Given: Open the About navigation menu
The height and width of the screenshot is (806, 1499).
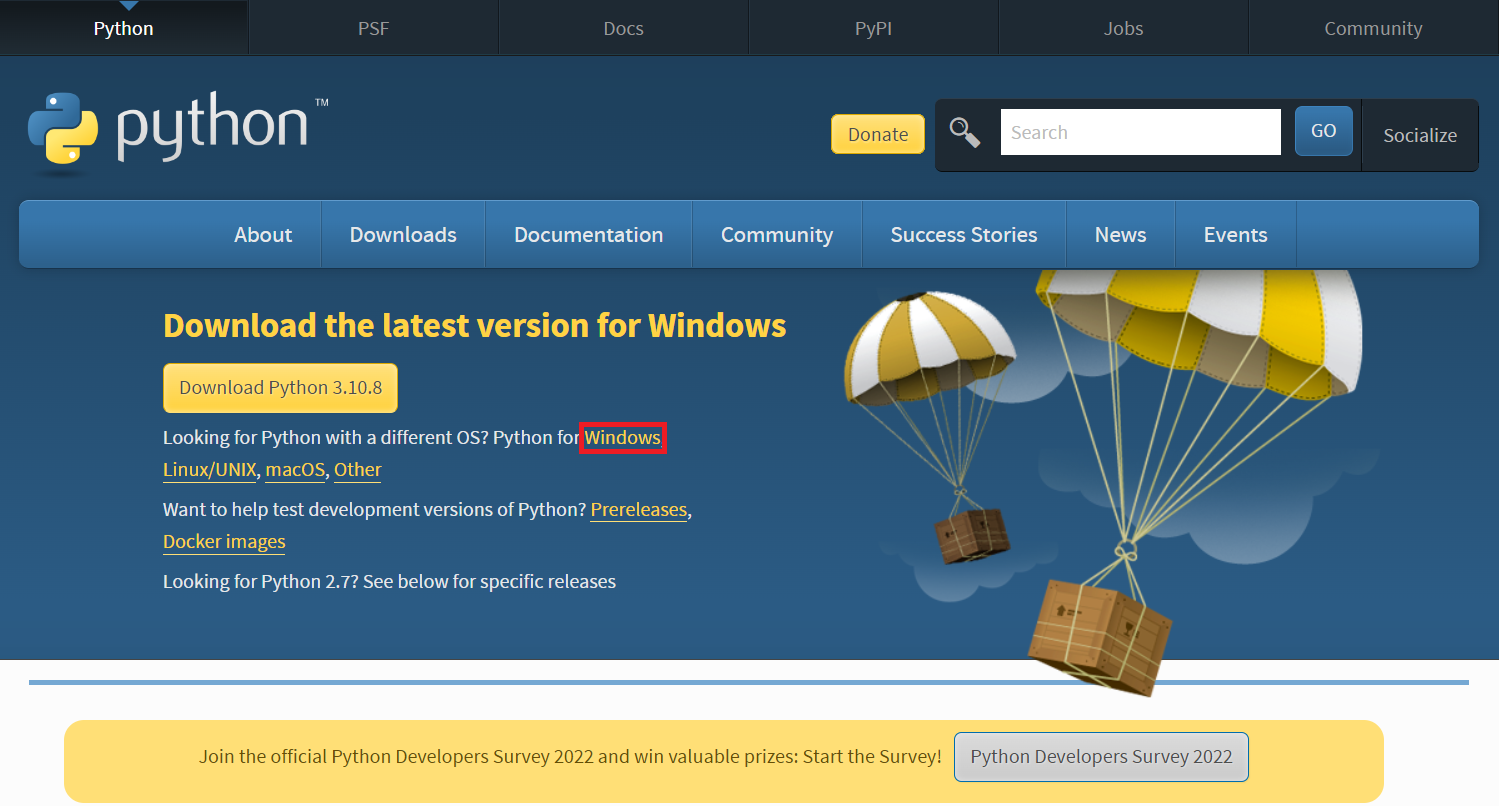Looking at the screenshot, I should [263, 234].
